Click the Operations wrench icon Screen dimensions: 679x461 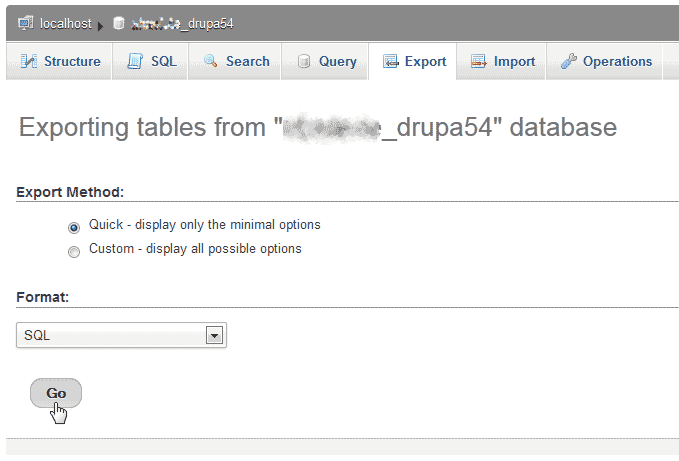[x=569, y=62]
